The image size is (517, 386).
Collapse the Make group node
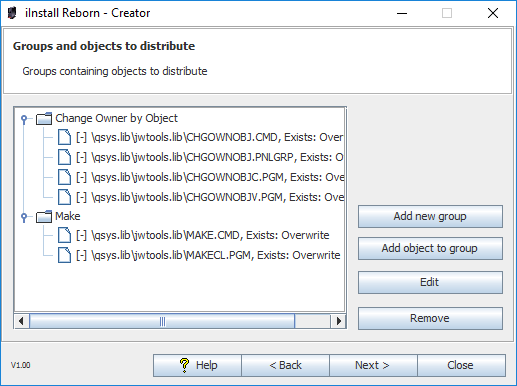[x=24, y=217]
